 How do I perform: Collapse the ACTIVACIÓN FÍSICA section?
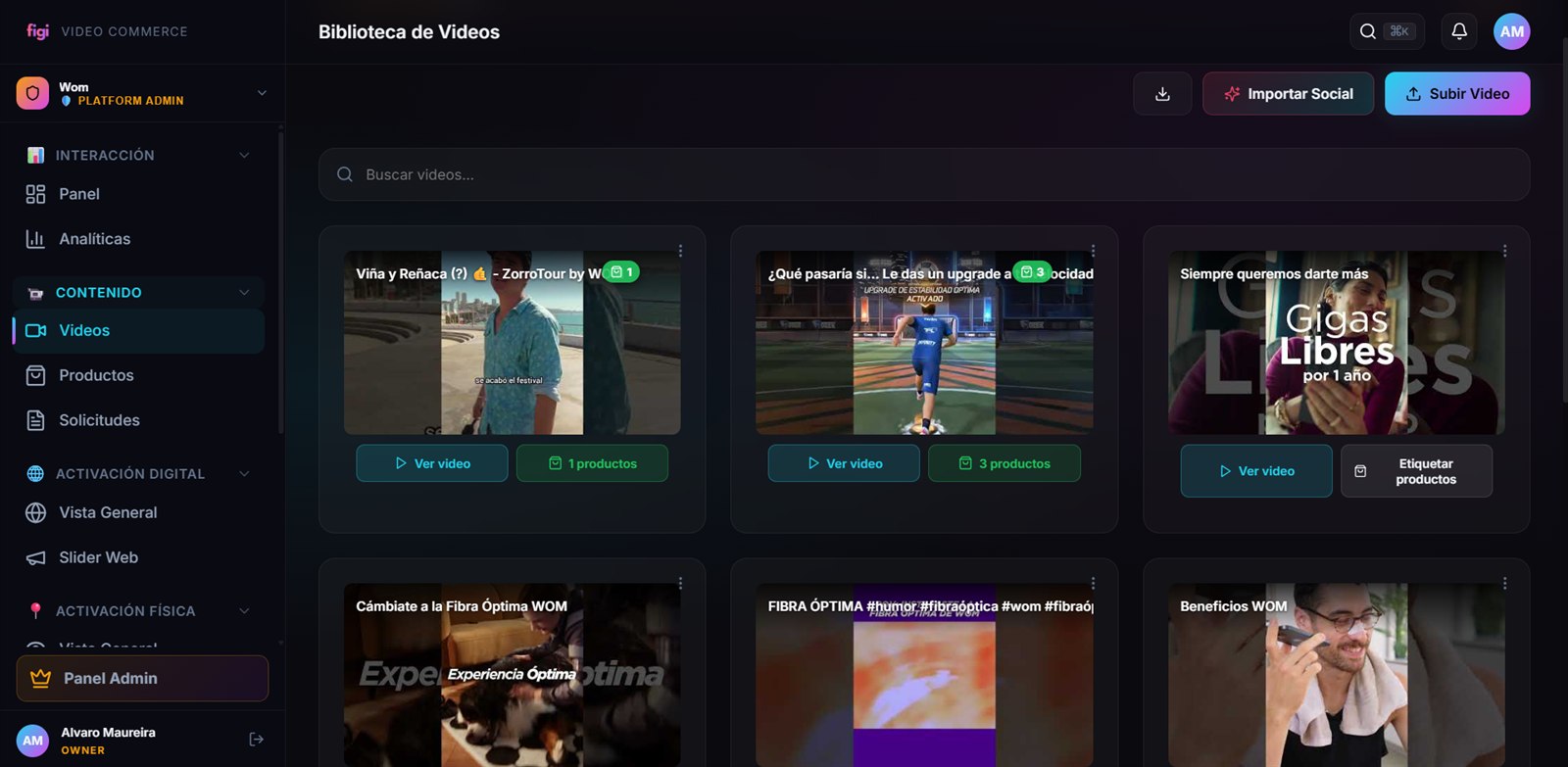click(x=244, y=610)
